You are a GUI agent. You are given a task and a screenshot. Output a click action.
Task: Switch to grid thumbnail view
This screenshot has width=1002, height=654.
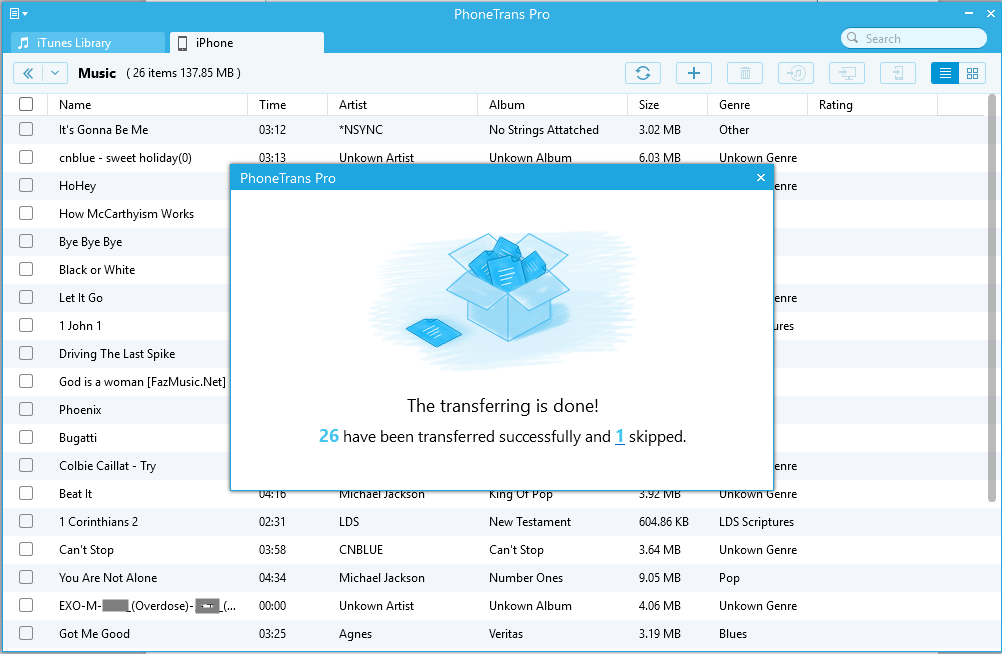971,73
